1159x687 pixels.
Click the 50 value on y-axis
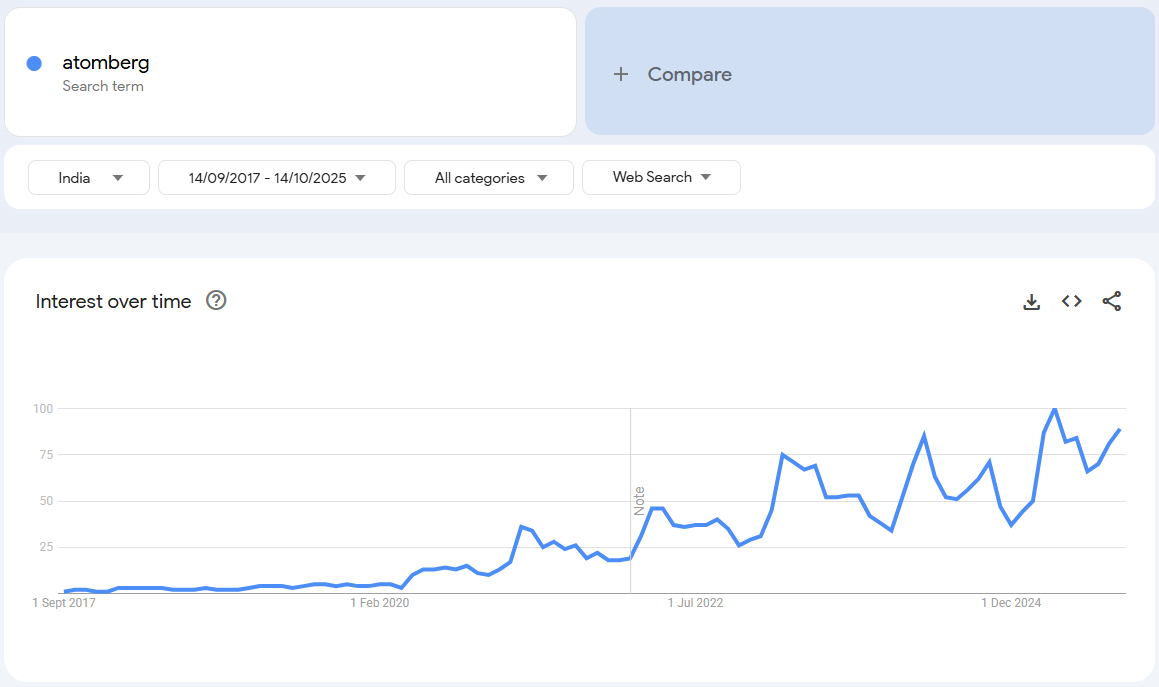pos(47,501)
